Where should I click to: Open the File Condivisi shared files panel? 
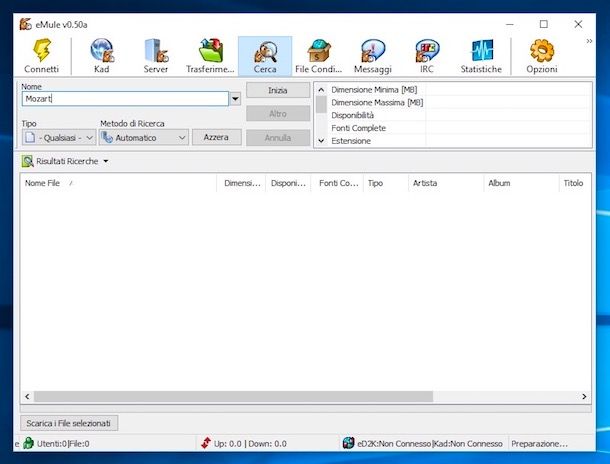(x=319, y=56)
